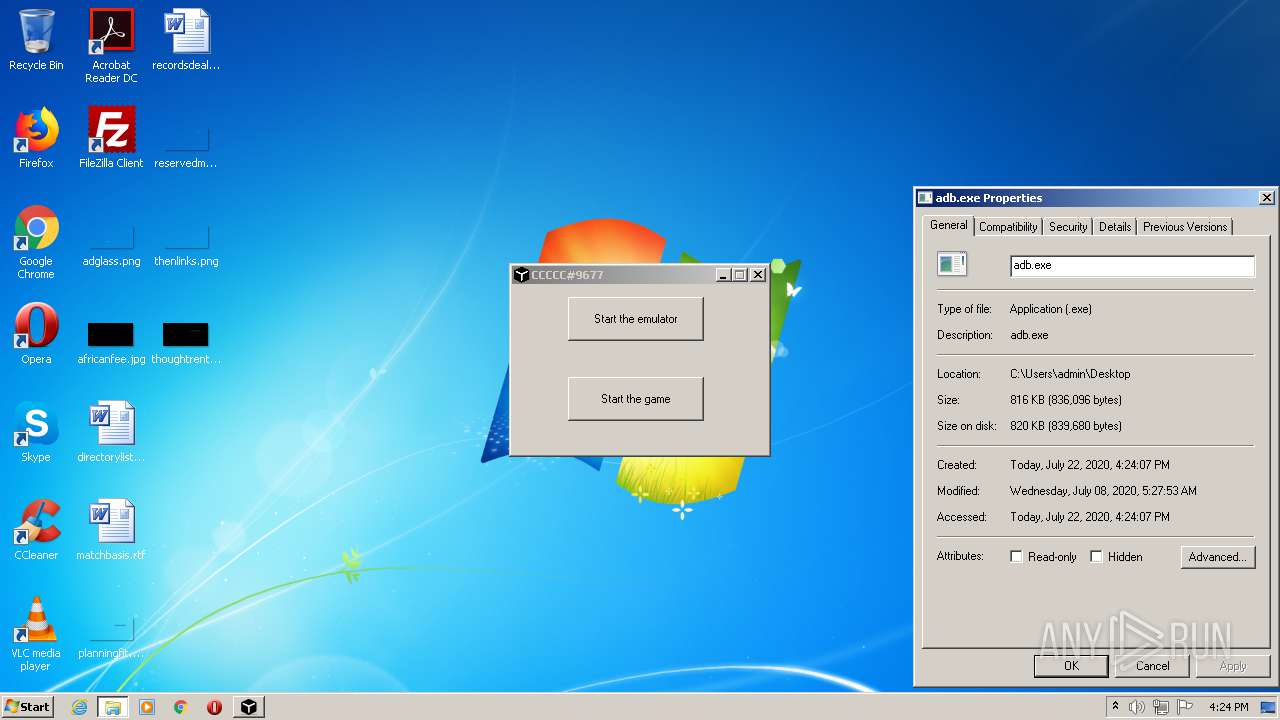Open Advanced attributes dialog
Image resolution: width=1280 pixels, height=720 pixels.
1217,557
